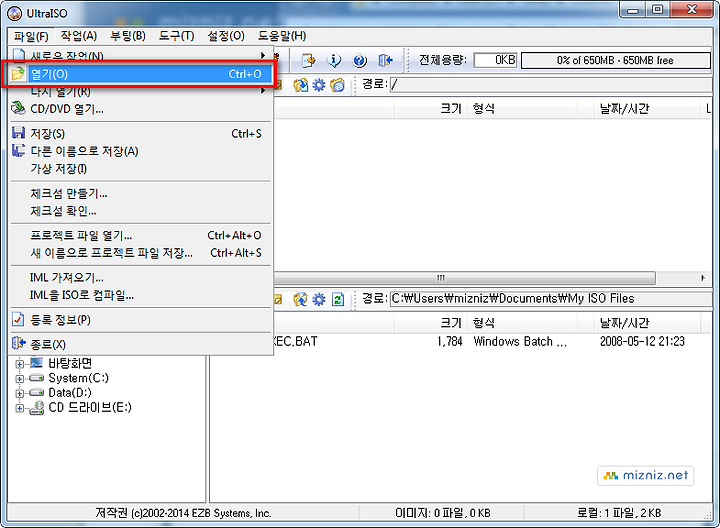Viewport: 720px width, 528px height.
Task: Sort image pane by 크기 column
Action: [430, 108]
